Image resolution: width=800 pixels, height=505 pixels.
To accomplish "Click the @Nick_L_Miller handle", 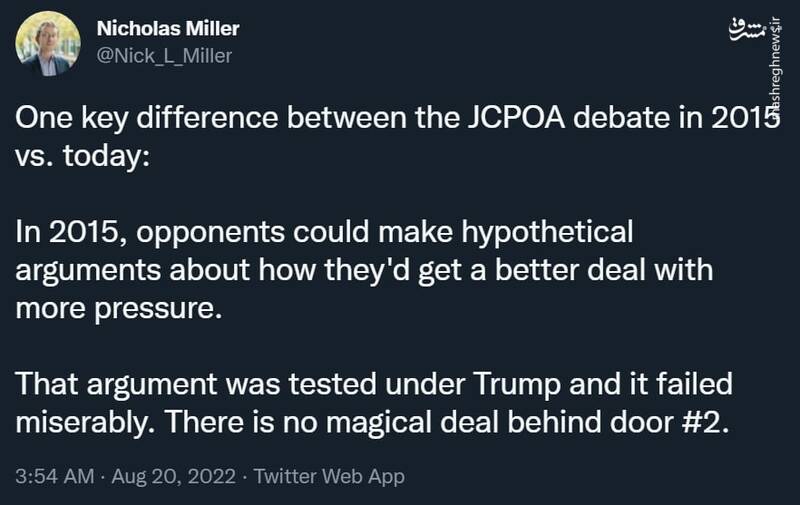I will click(162, 56).
